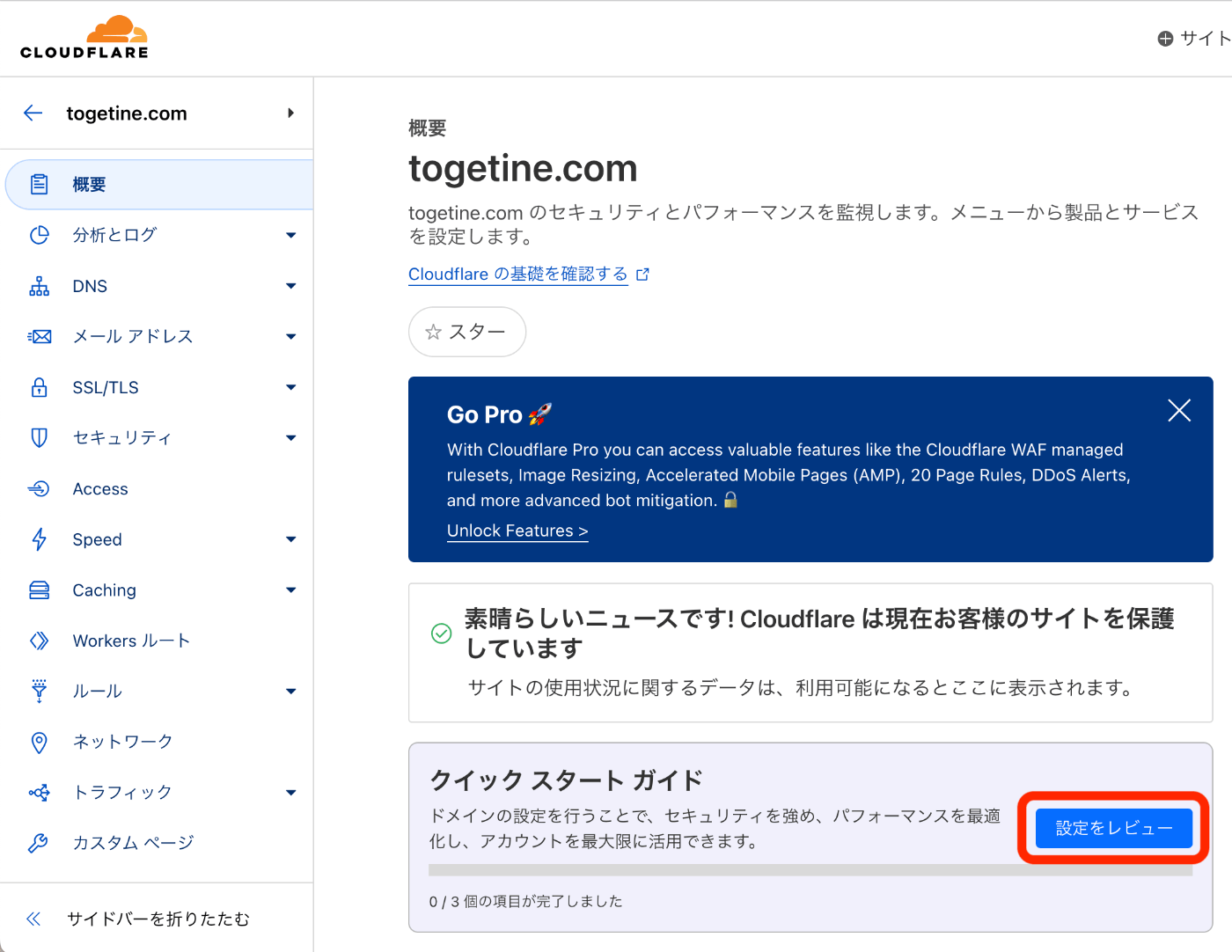The image size is (1232, 952).
Task: Click the back arrow beside togetine.com
Action: 33,113
